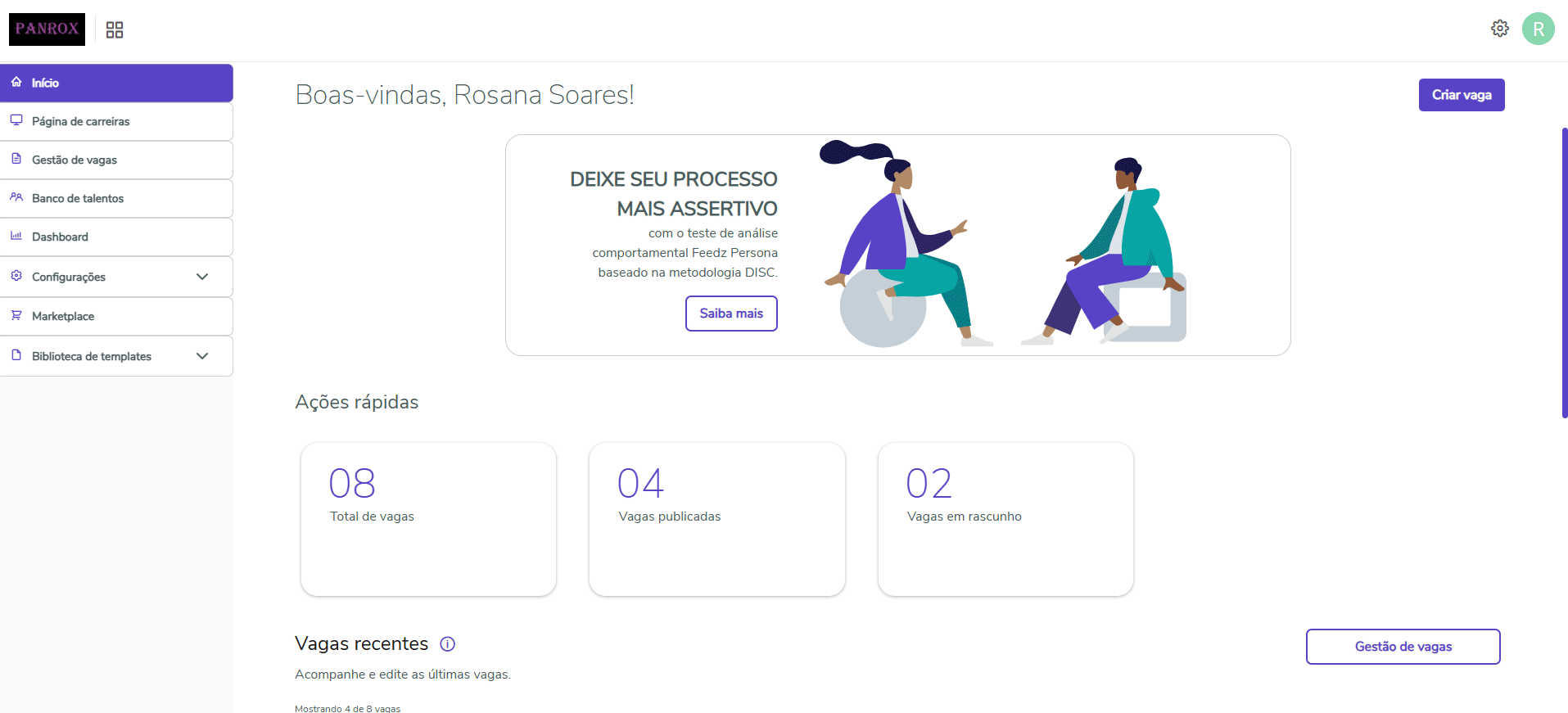
Task: Click the 'DEIXE SEU PROCESSO MAIS ASSERTIVO' banner title
Action: [674, 194]
